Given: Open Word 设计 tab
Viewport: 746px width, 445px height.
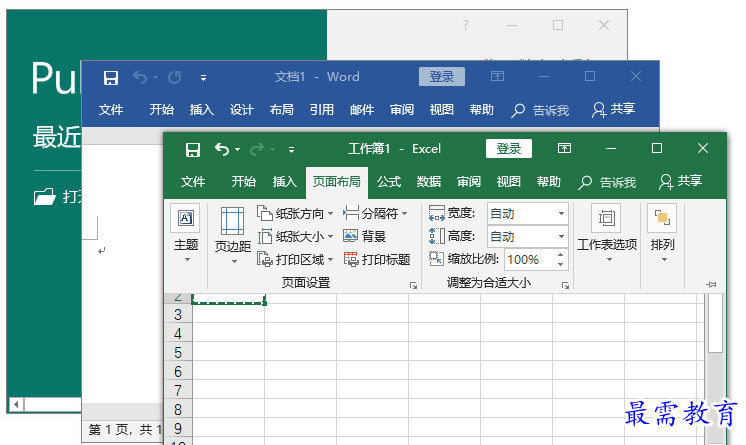Looking at the screenshot, I should coord(242,110).
